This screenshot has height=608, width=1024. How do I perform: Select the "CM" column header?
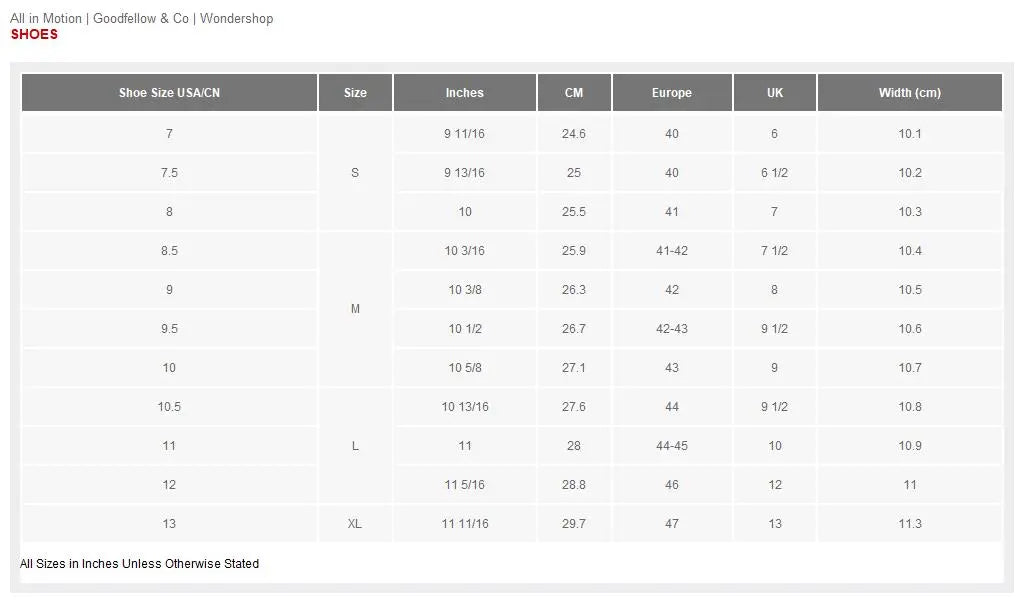point(574,93)
